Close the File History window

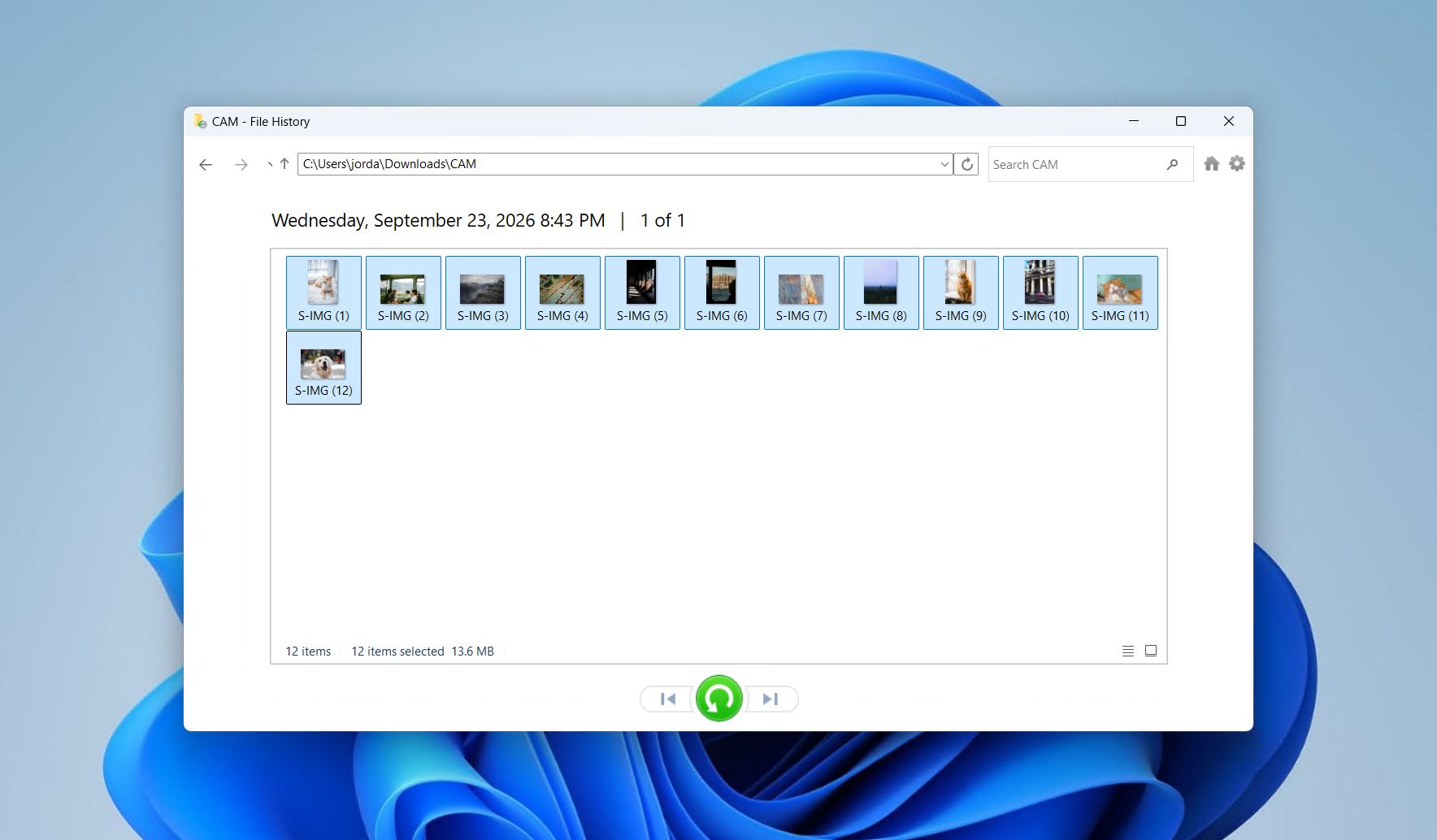[x=1229, y=121]
